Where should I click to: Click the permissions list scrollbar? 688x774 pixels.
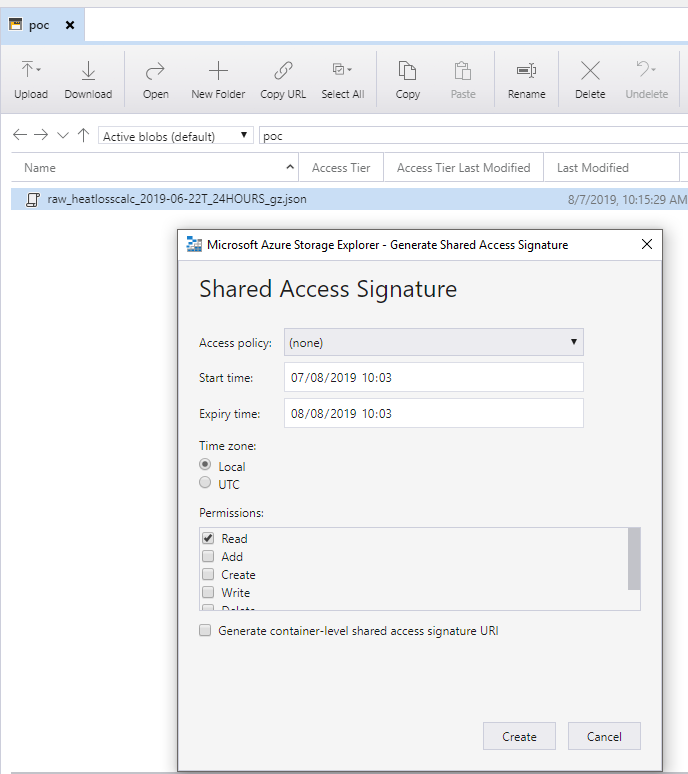click(634, 559)
